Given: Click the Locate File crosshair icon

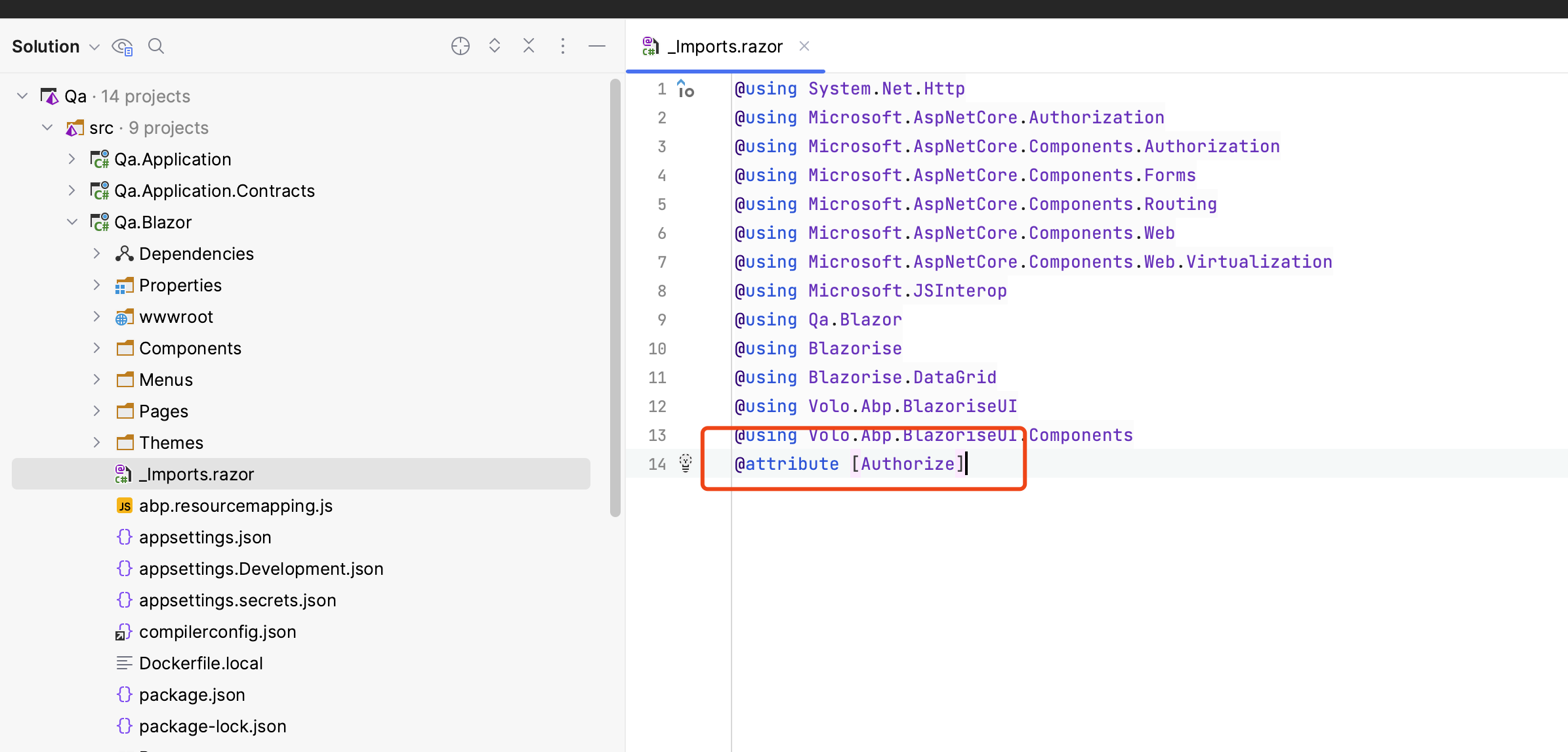Looking at the screenshot, I should (x=460, y=46).
